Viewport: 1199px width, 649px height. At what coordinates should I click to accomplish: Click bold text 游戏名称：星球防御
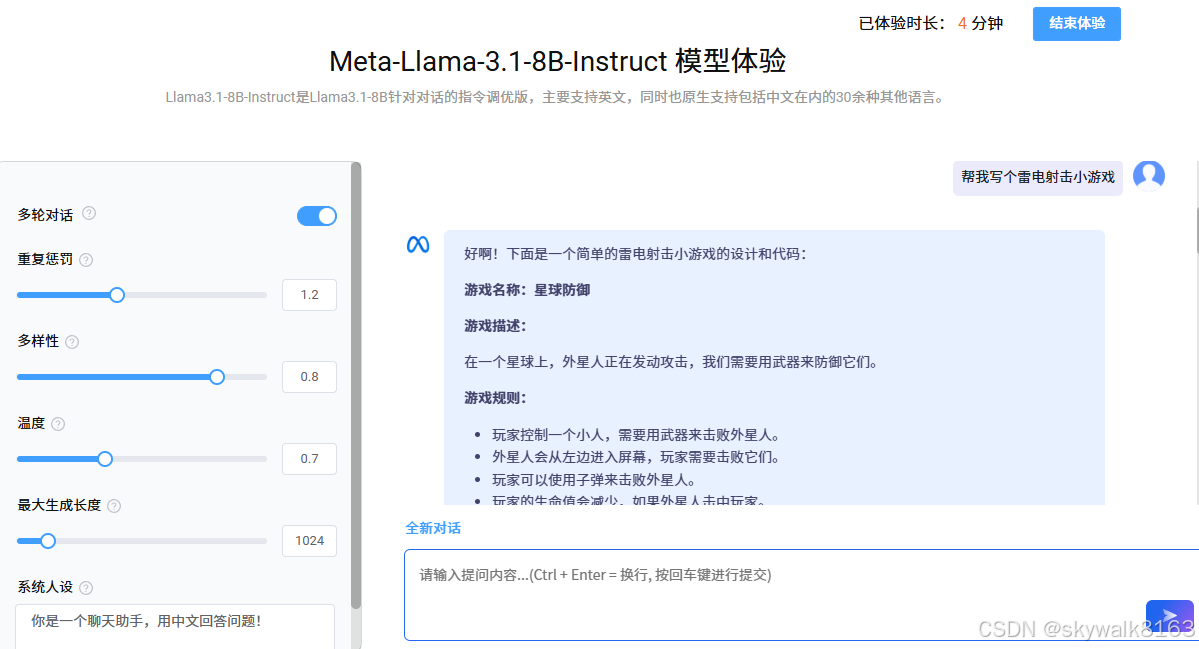click(x=527, y=290)
